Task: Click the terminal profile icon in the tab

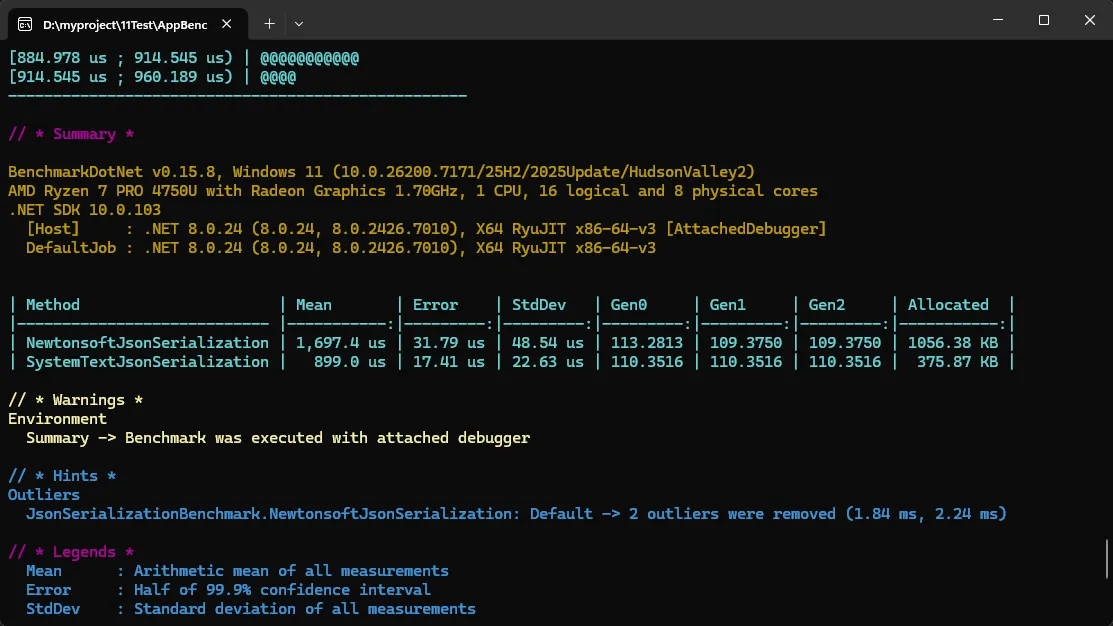Action: 25,22
